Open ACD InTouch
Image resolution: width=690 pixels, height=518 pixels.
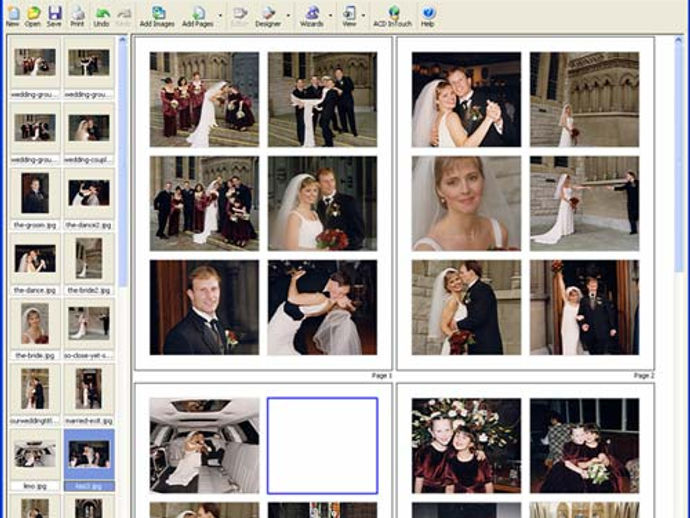[393, 16]
